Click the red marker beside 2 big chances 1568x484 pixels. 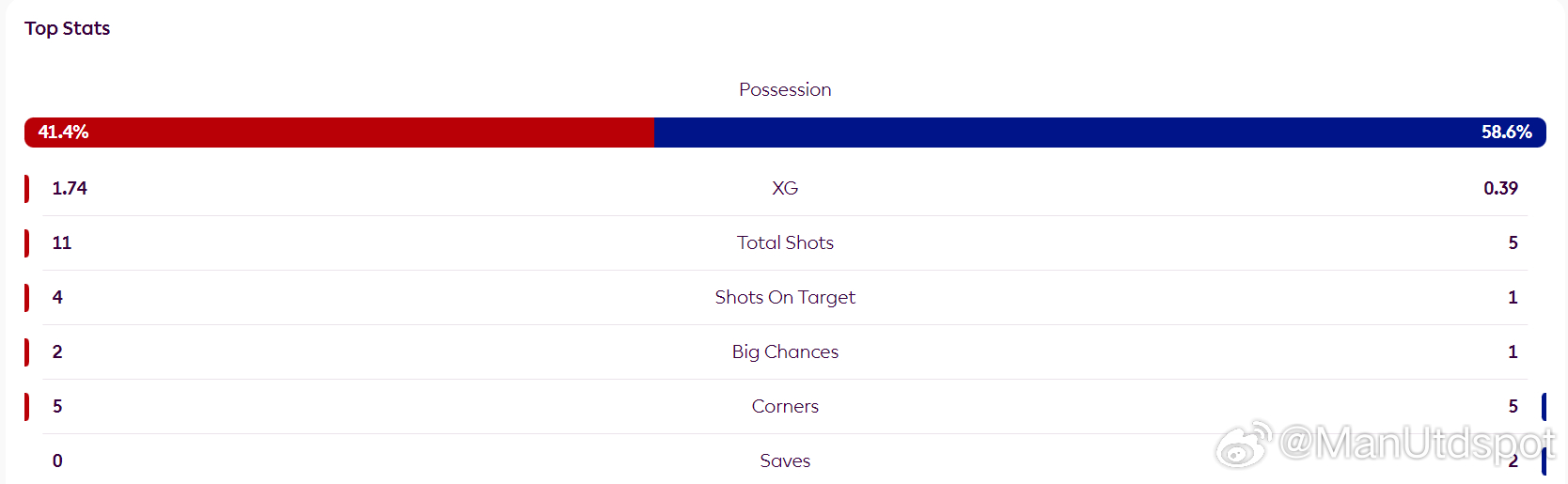[26, 351]
